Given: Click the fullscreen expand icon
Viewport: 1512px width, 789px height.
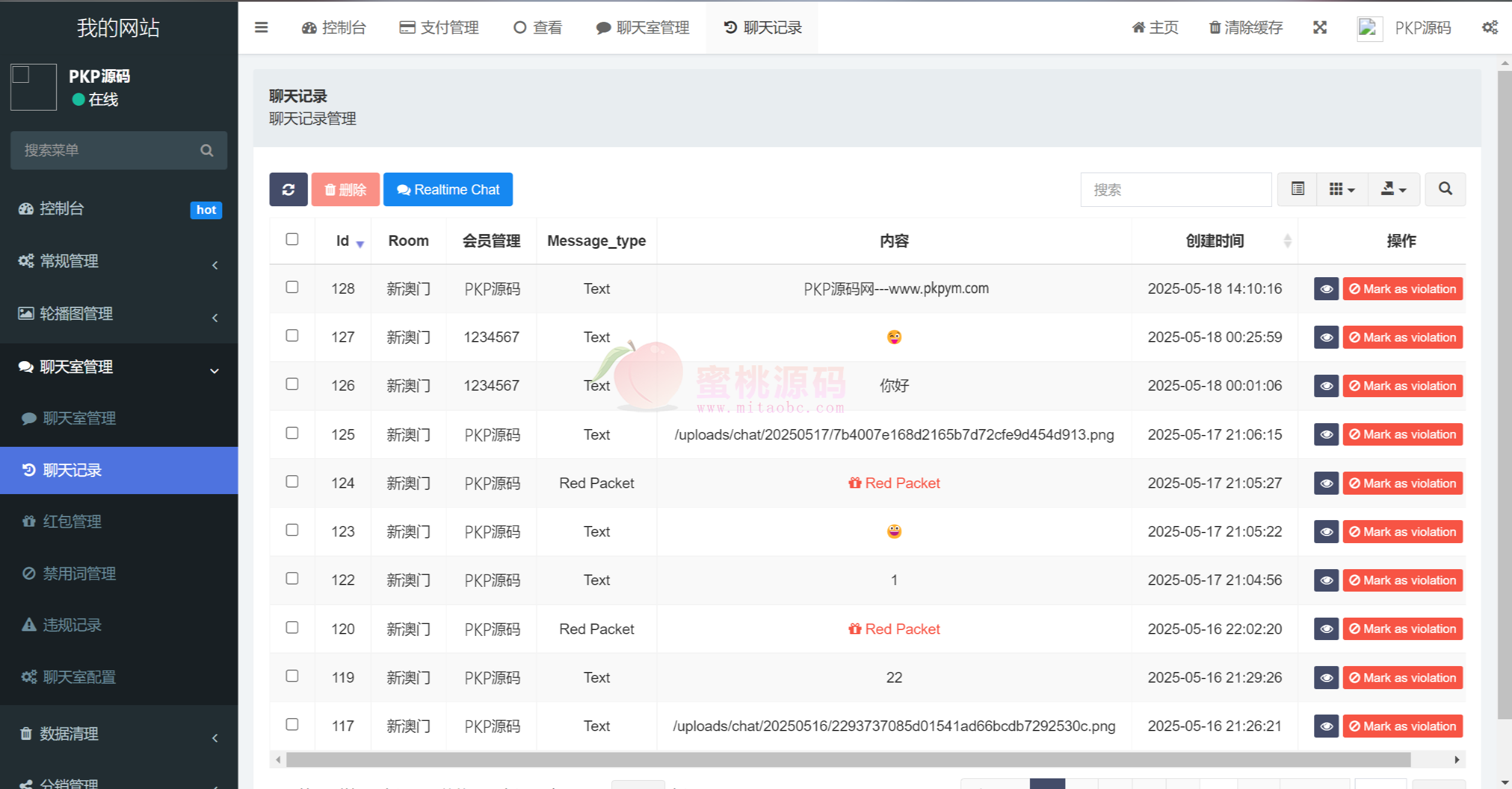Looking at the screenshot, I should [1320, 27].
